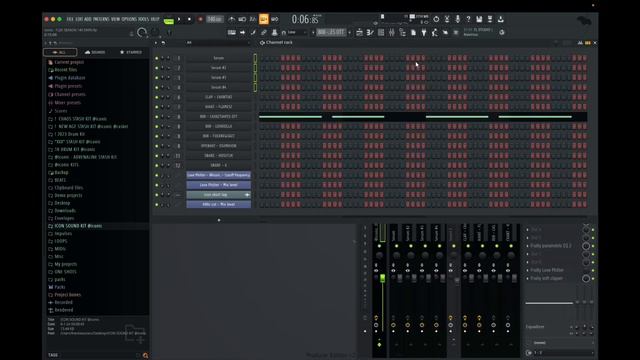Open the PATTERNS menu
The height and width of the screenshot is (360, 640).
pos(101,19)
